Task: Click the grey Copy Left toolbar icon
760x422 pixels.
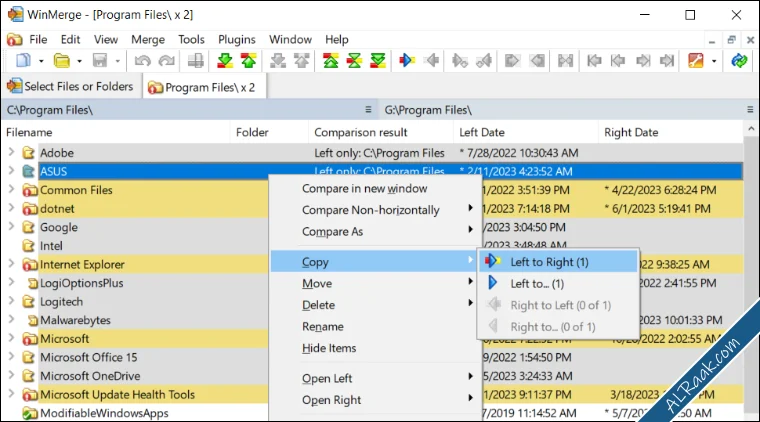Action: (431, 61)
